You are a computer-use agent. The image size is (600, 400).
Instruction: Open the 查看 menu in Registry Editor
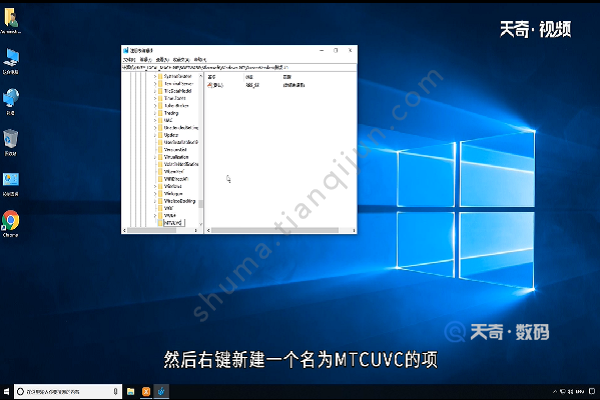(162, 60)
